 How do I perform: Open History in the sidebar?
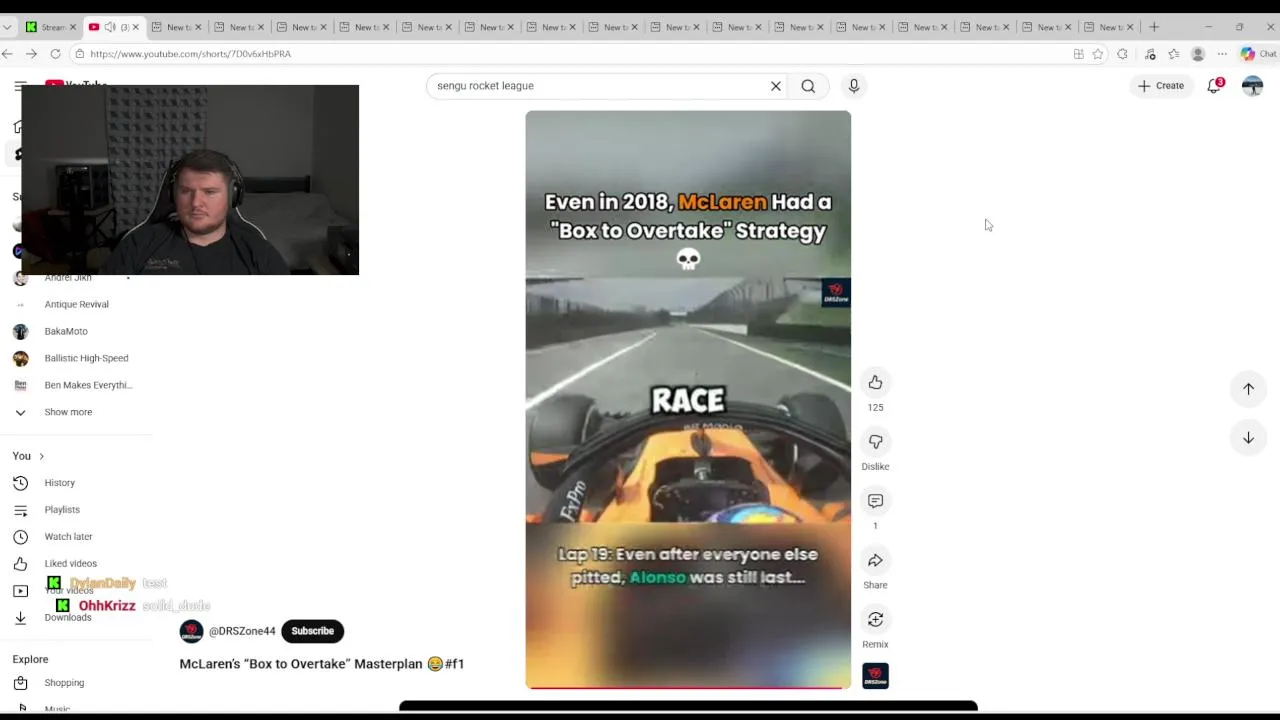tap(59, 483)
